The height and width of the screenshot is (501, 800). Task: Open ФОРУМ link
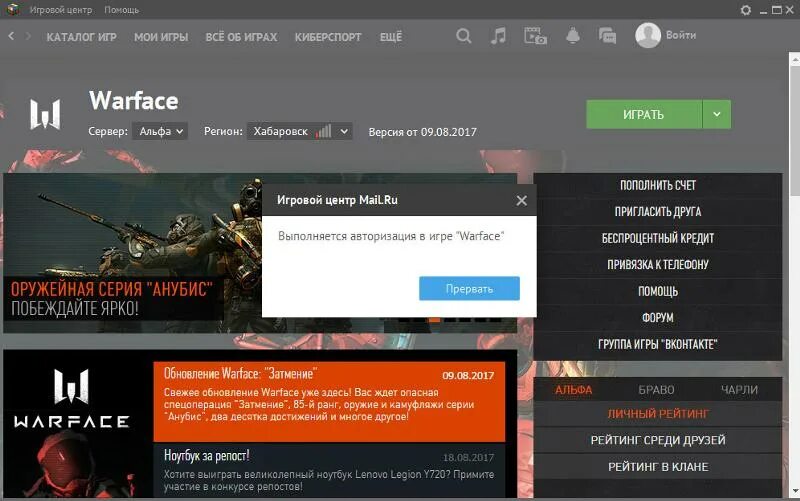pos(658,318)
